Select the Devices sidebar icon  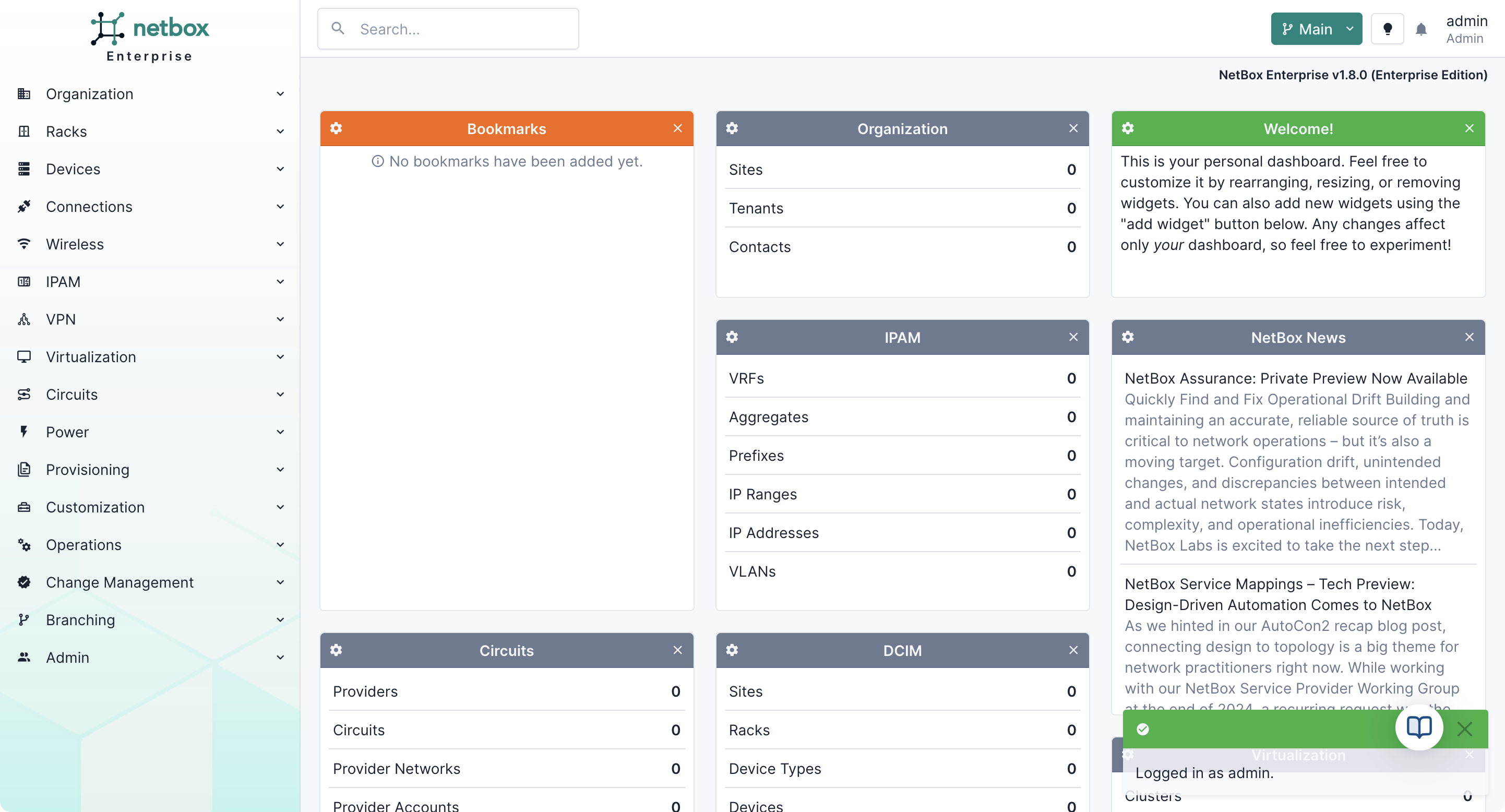point(24,169)
